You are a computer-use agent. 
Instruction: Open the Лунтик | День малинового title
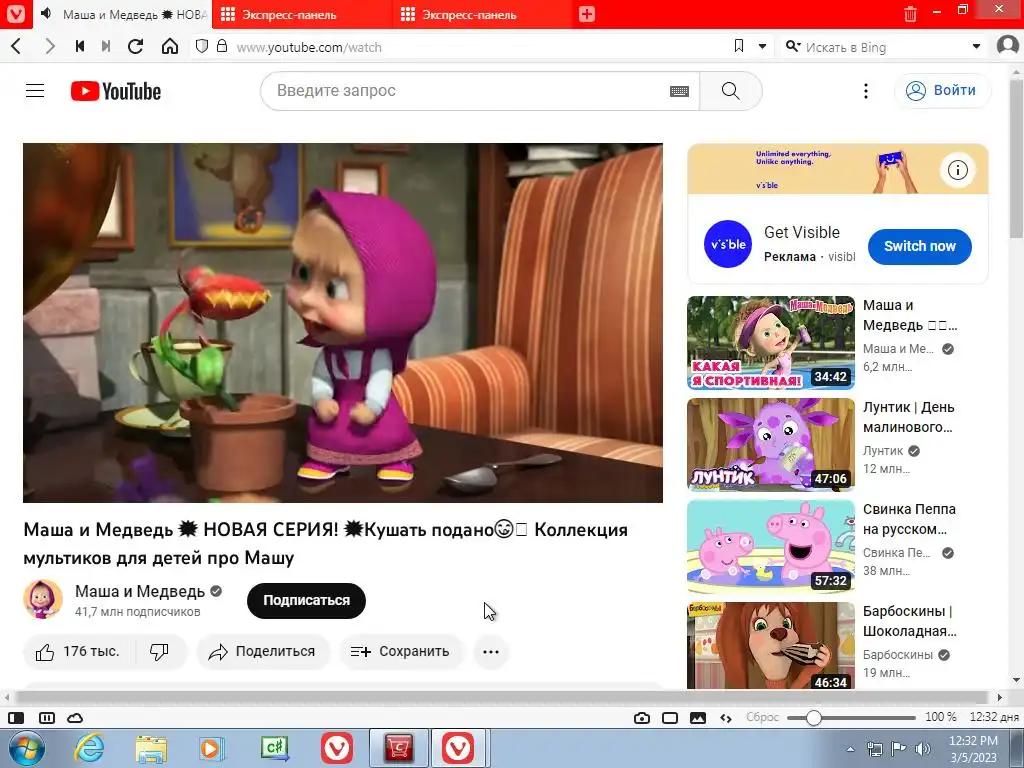[908, 417]
